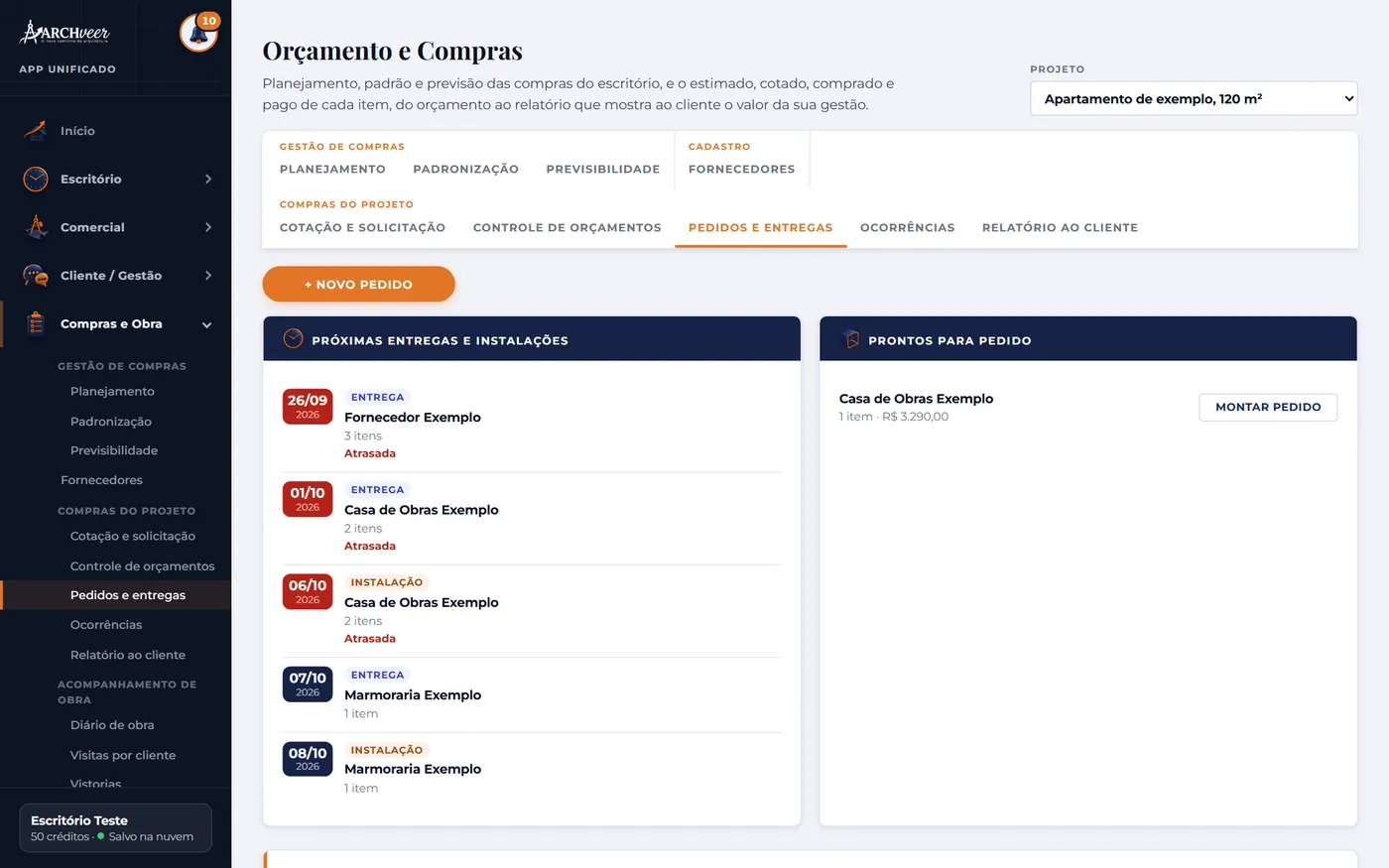1389x868 pixels.
Task: Open Visitas por cliente in sidebar
Action: 123,755
